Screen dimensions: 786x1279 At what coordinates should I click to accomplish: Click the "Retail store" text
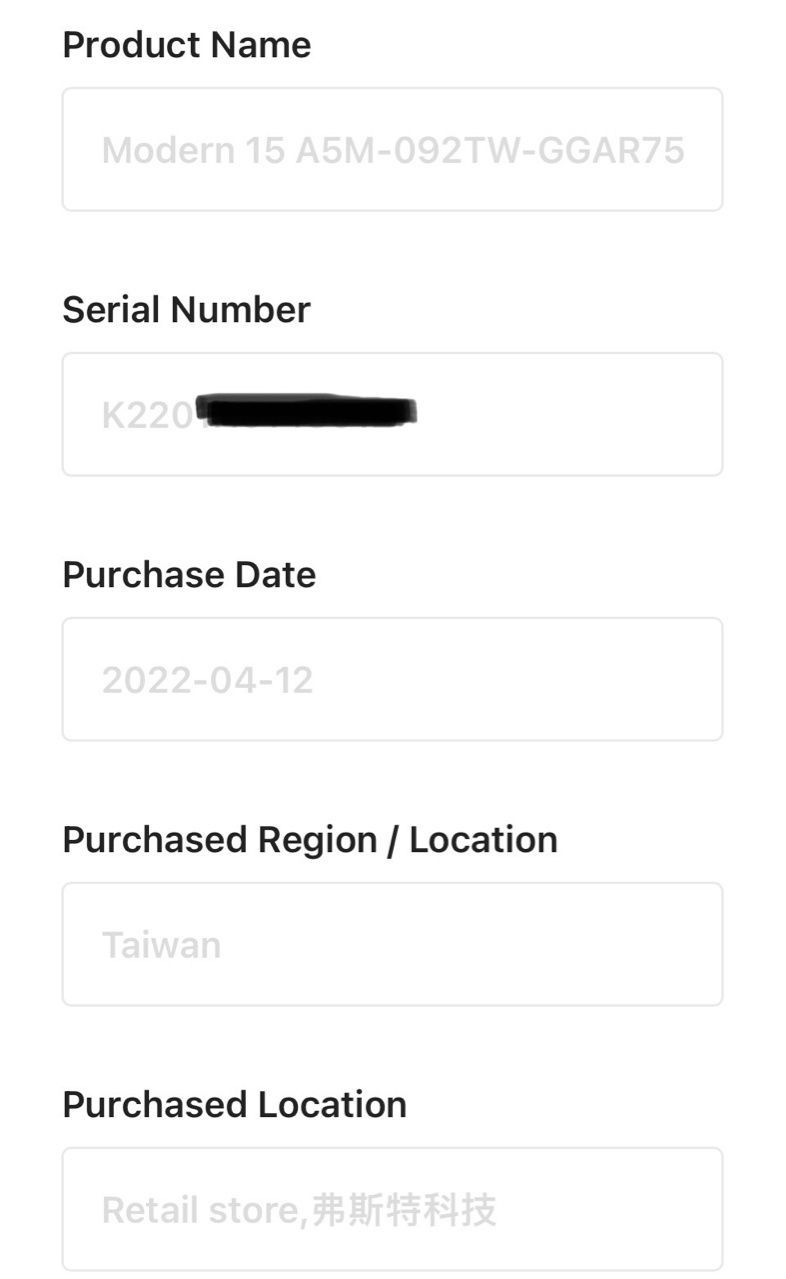click(x=200, y=1211)
